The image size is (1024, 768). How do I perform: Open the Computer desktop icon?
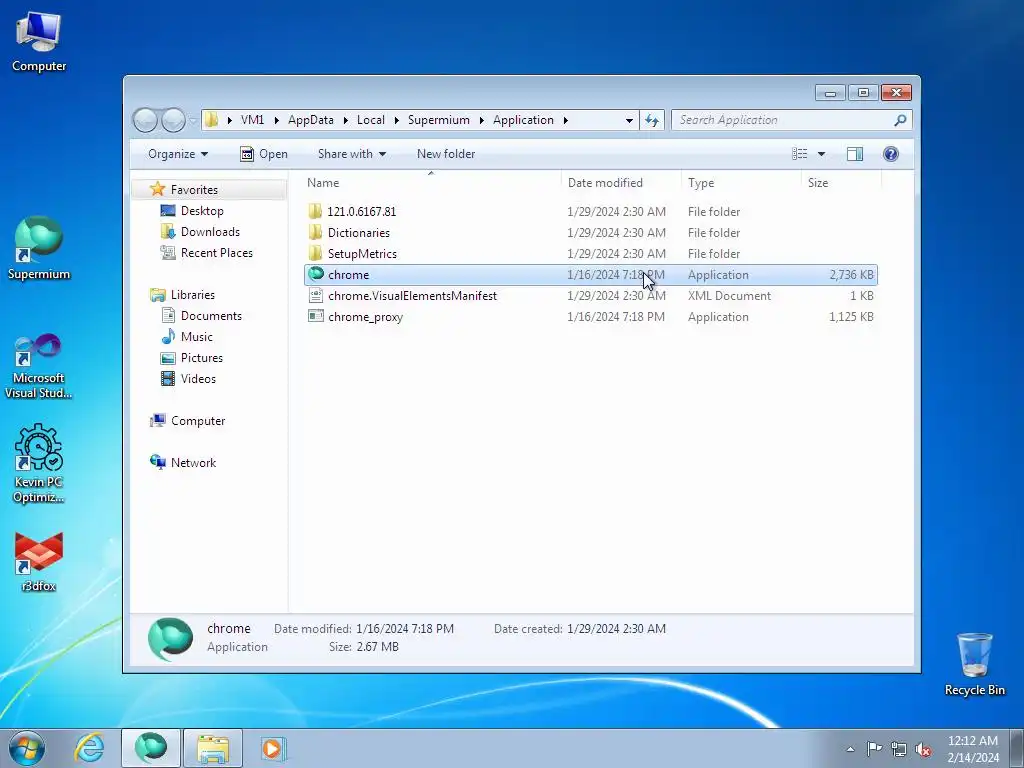39,42
